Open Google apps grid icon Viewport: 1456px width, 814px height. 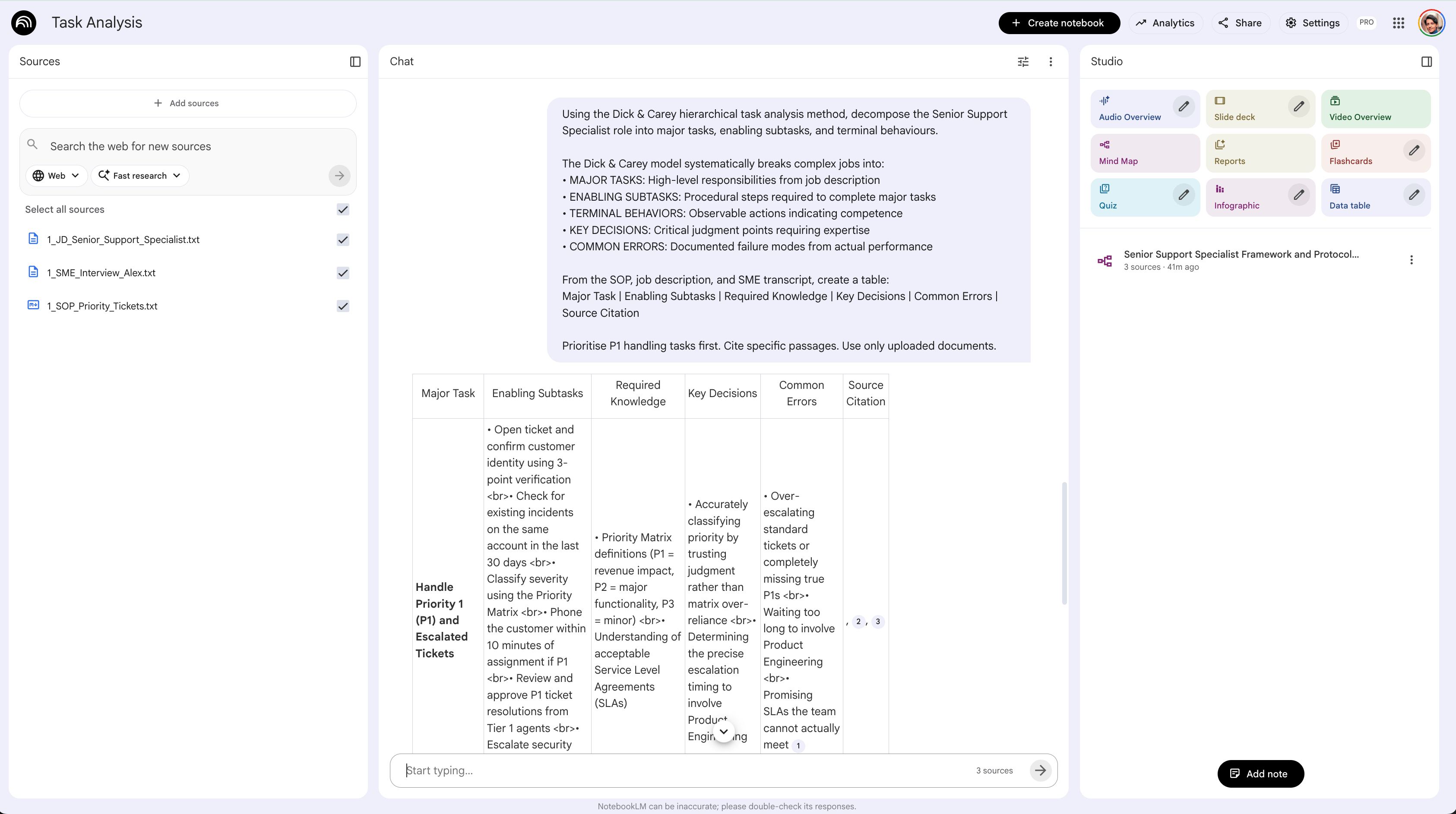[x=1398, y=22]
